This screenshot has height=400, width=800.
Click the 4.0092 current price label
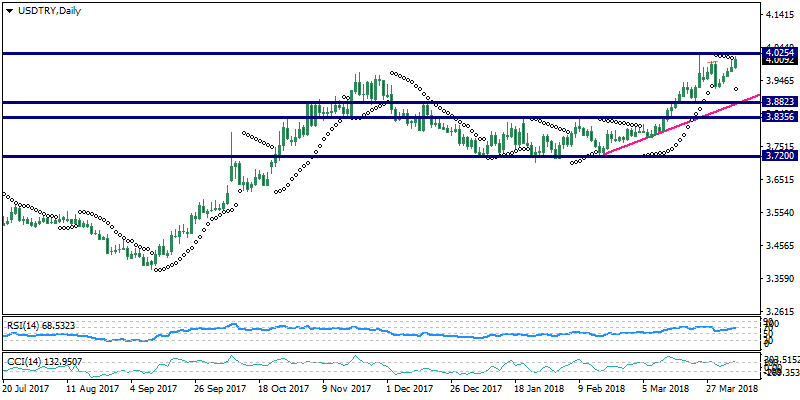[778, 61]
